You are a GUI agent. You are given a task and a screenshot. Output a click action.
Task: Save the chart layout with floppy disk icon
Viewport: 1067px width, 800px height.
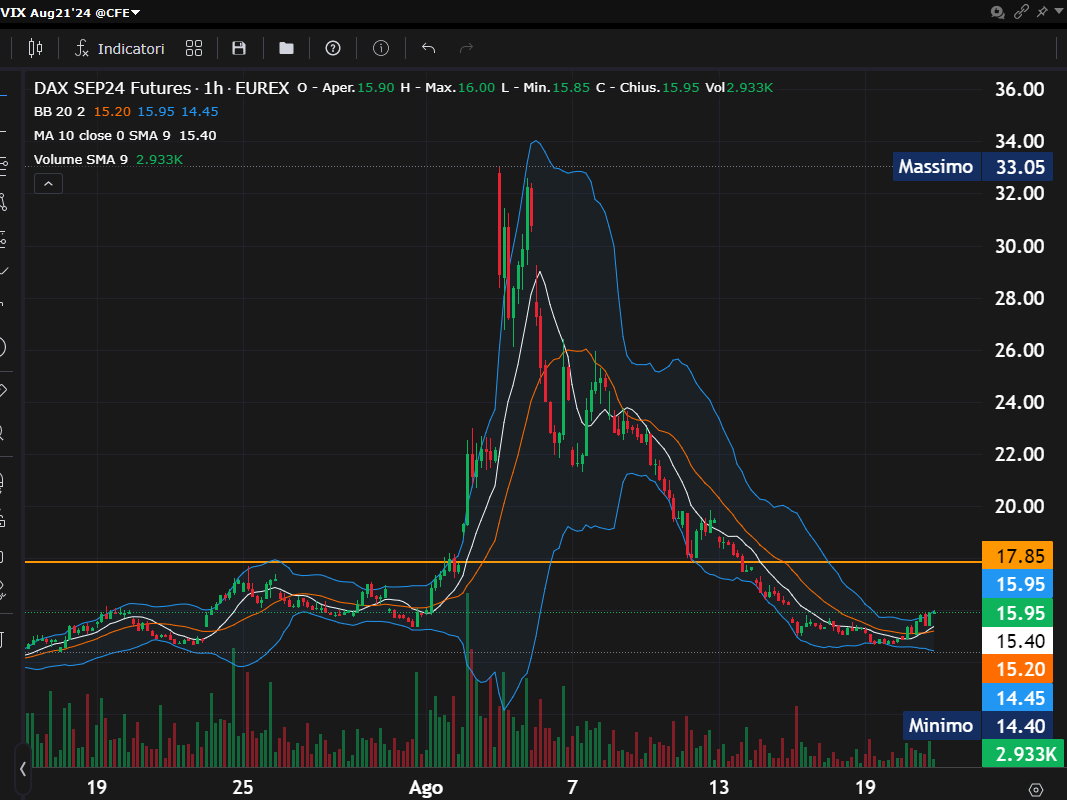point(239,48)
